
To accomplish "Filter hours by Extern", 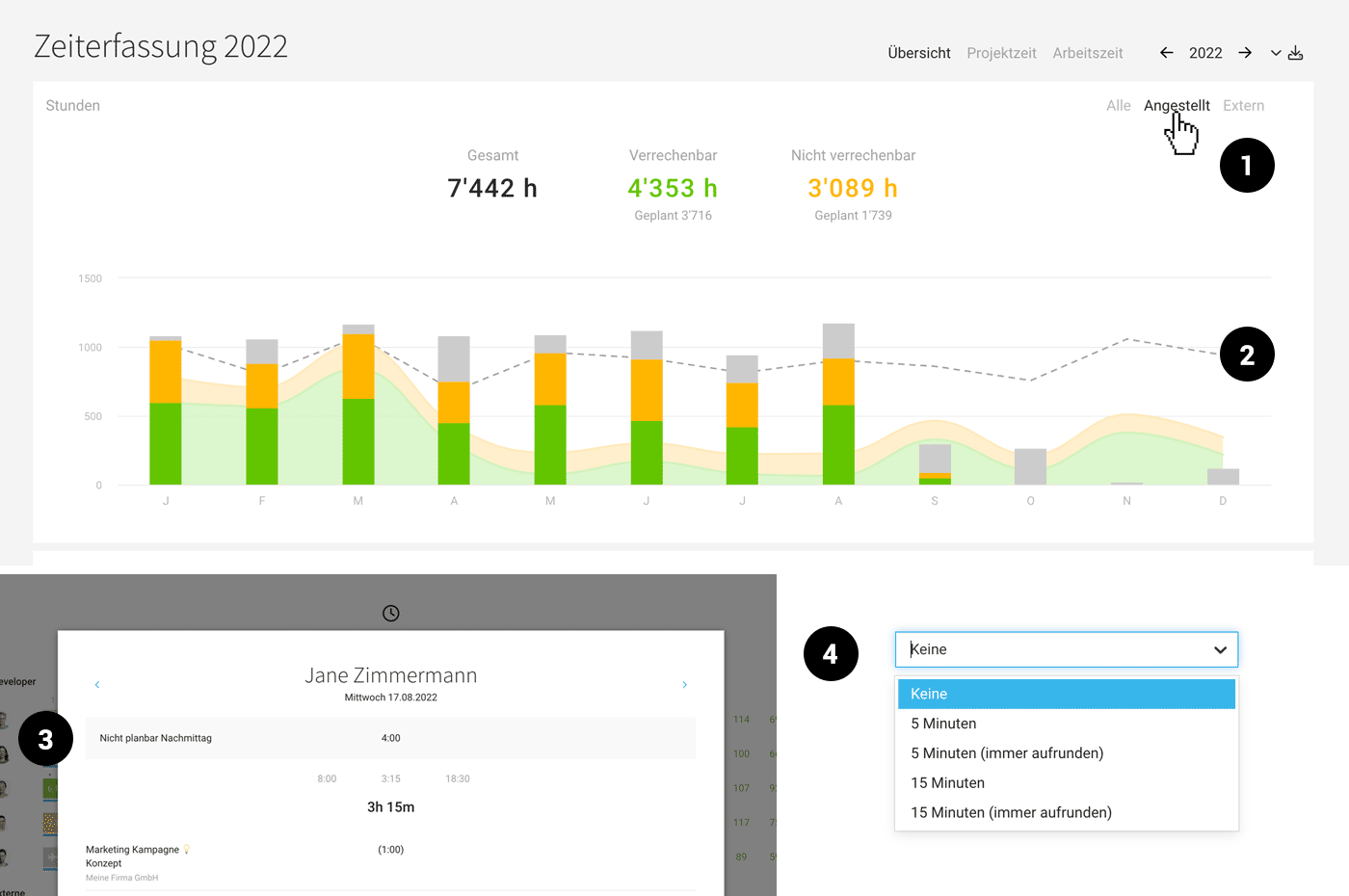I will (x=1244, y=106).
